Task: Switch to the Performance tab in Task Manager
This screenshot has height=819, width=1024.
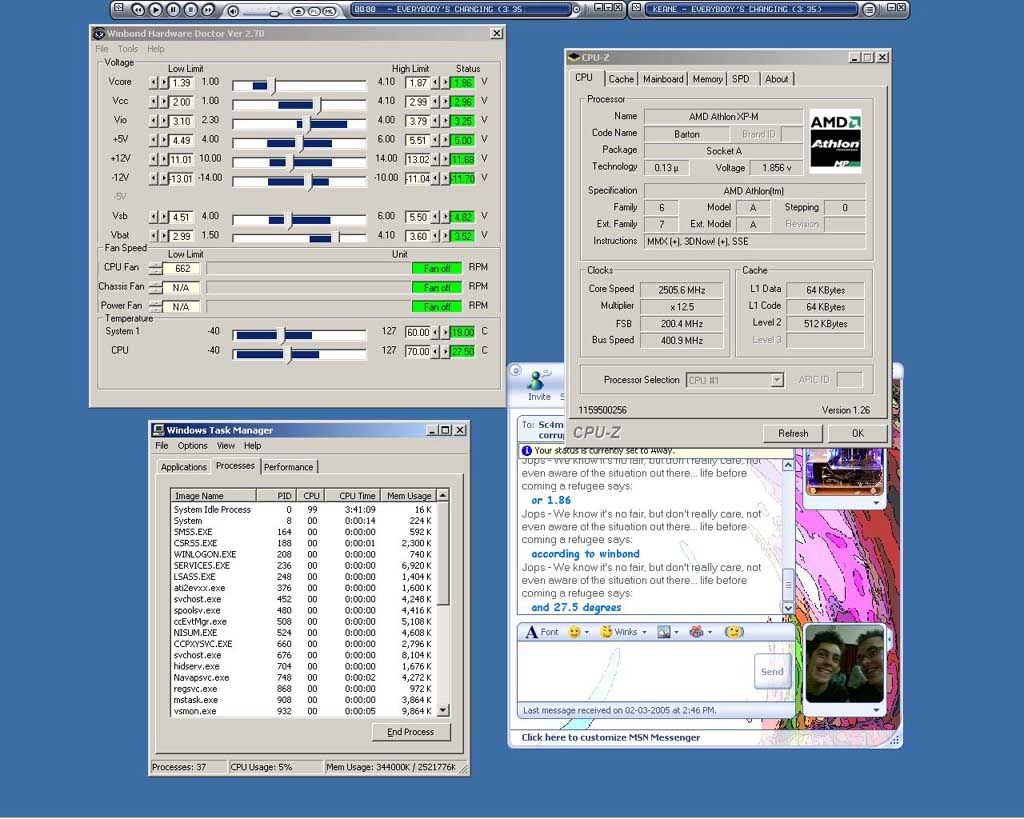Action: point(288,467)
